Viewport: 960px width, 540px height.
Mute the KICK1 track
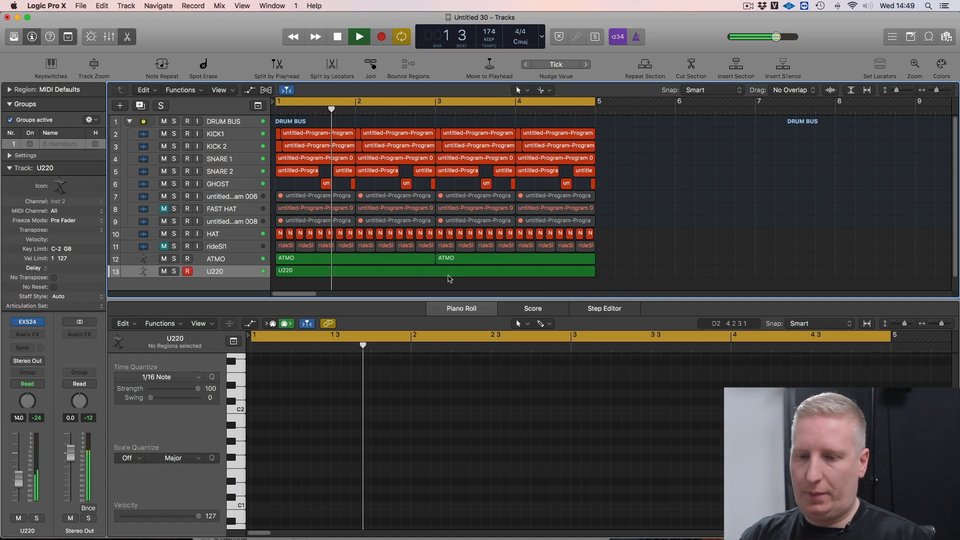[163, 133]
